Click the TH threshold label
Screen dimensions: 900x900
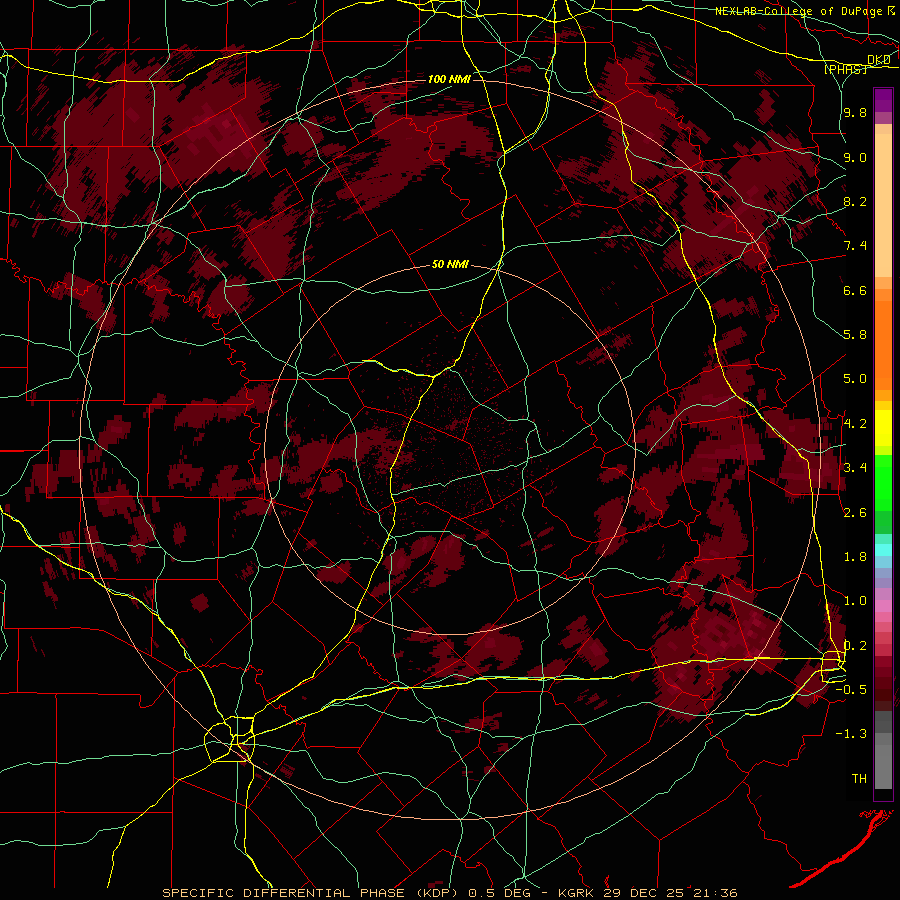click(859, 778)
